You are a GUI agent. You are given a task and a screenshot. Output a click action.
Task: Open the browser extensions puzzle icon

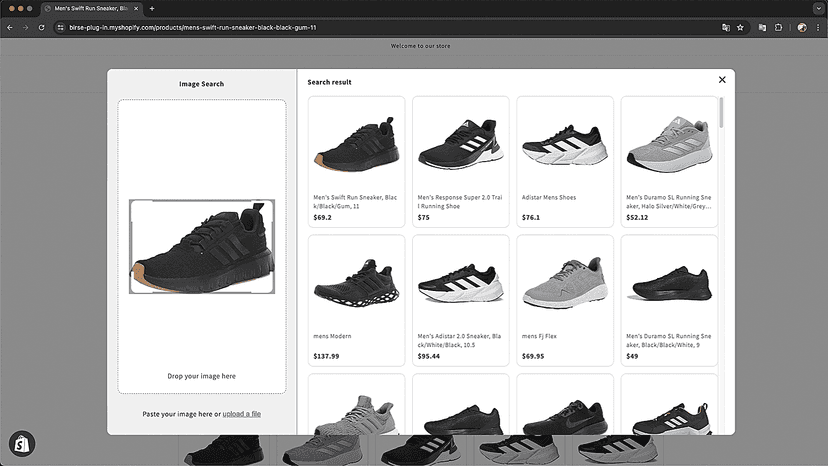coord(778,27)
